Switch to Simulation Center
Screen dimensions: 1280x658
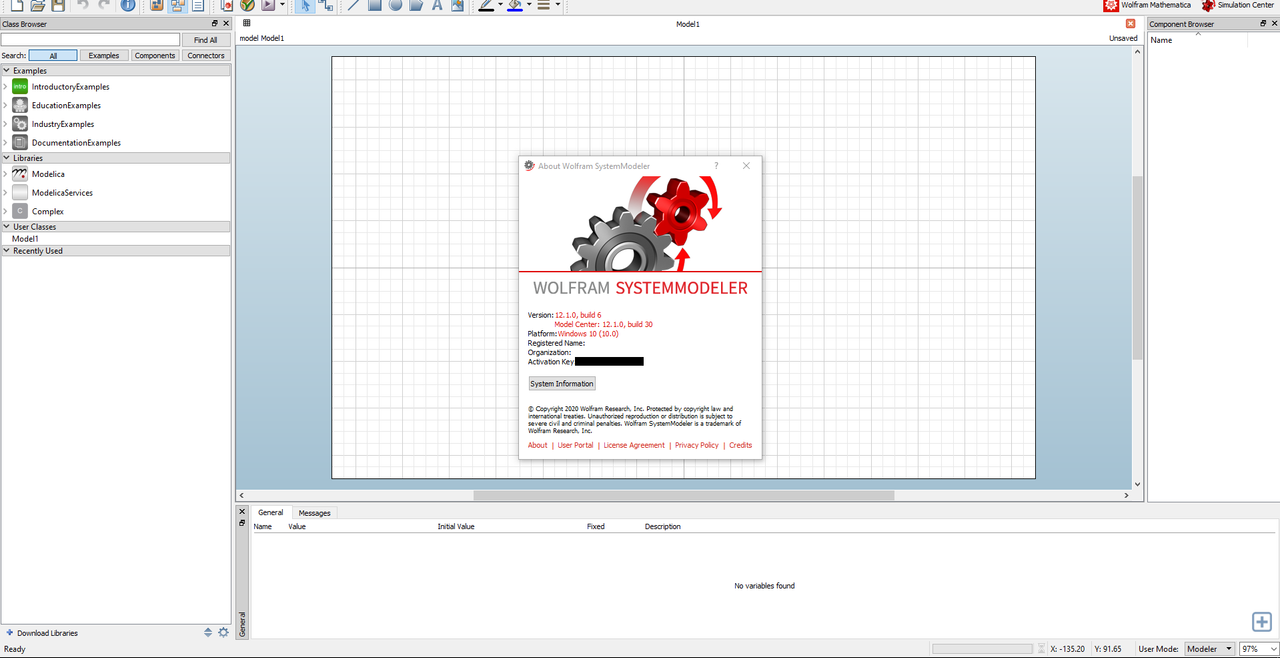click(1238, 5)
